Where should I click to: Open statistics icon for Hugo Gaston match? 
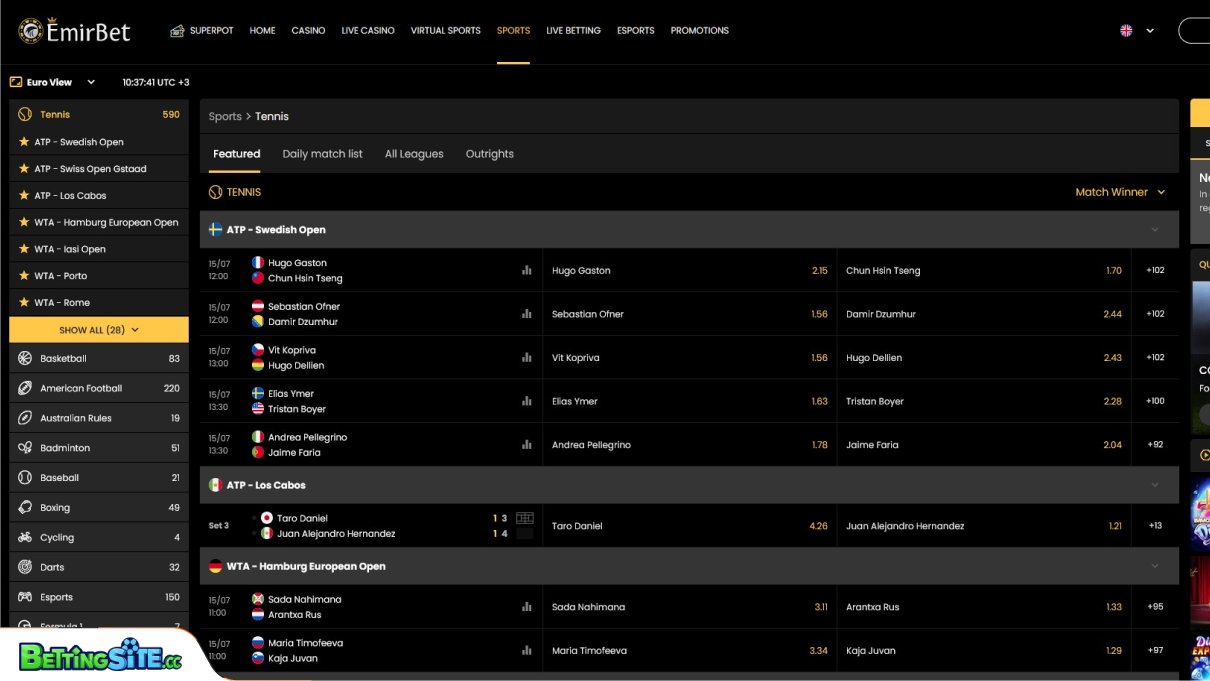tap(527, 270)
